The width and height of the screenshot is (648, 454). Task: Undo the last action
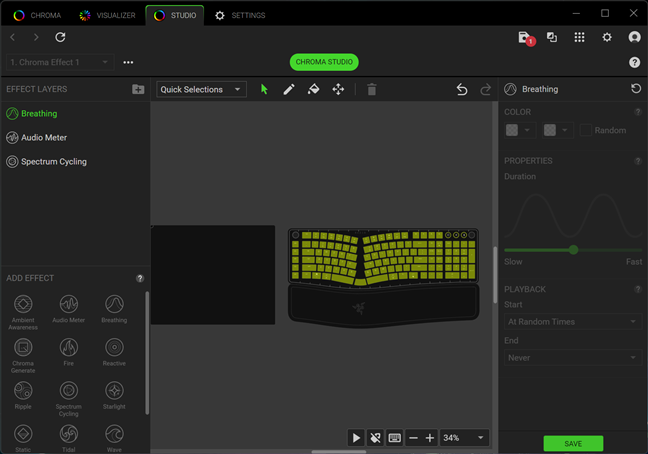click(462, 89)
